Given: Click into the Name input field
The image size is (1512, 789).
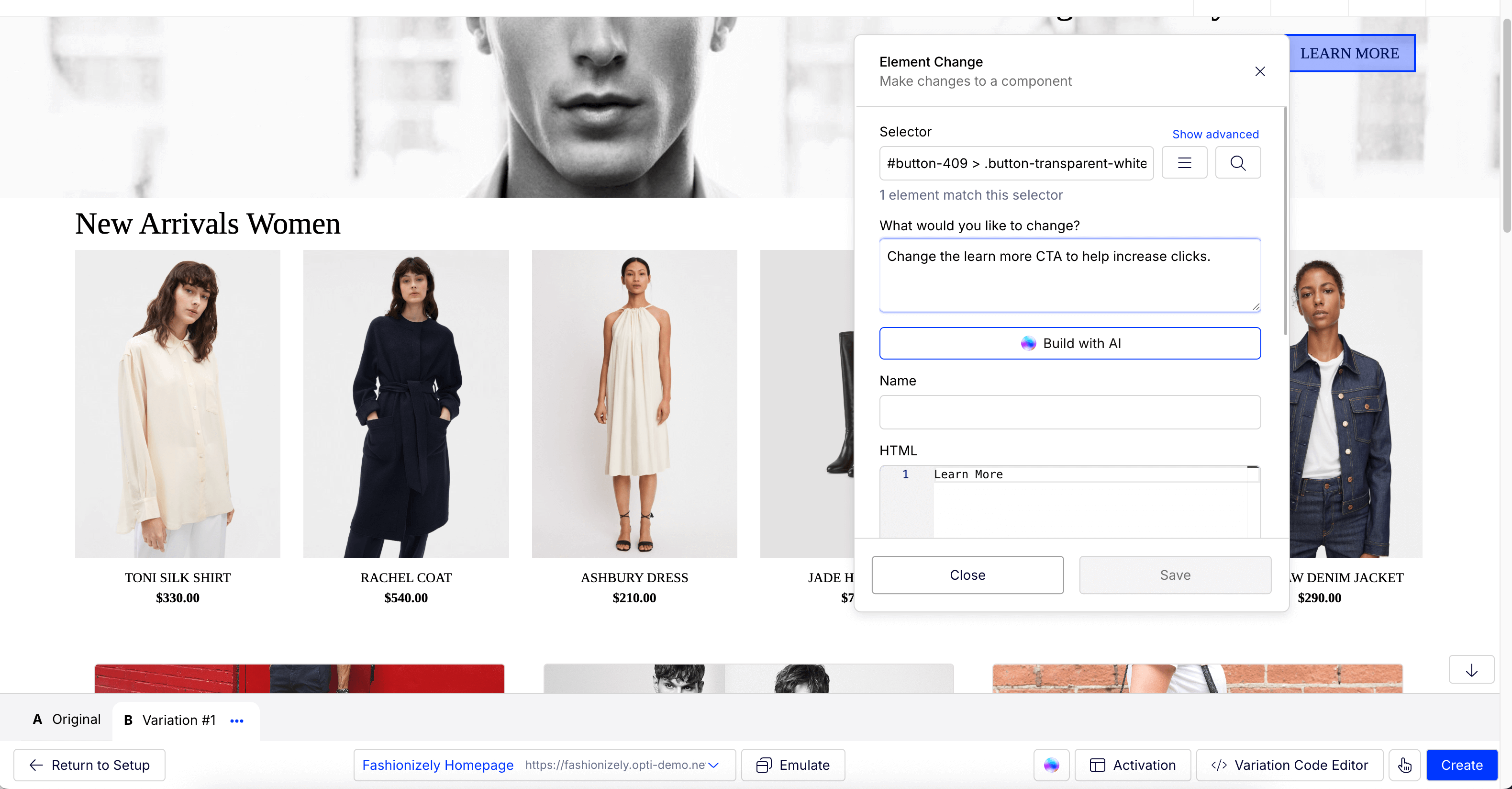Looking at the screenshot, I should pos(1069,412).
